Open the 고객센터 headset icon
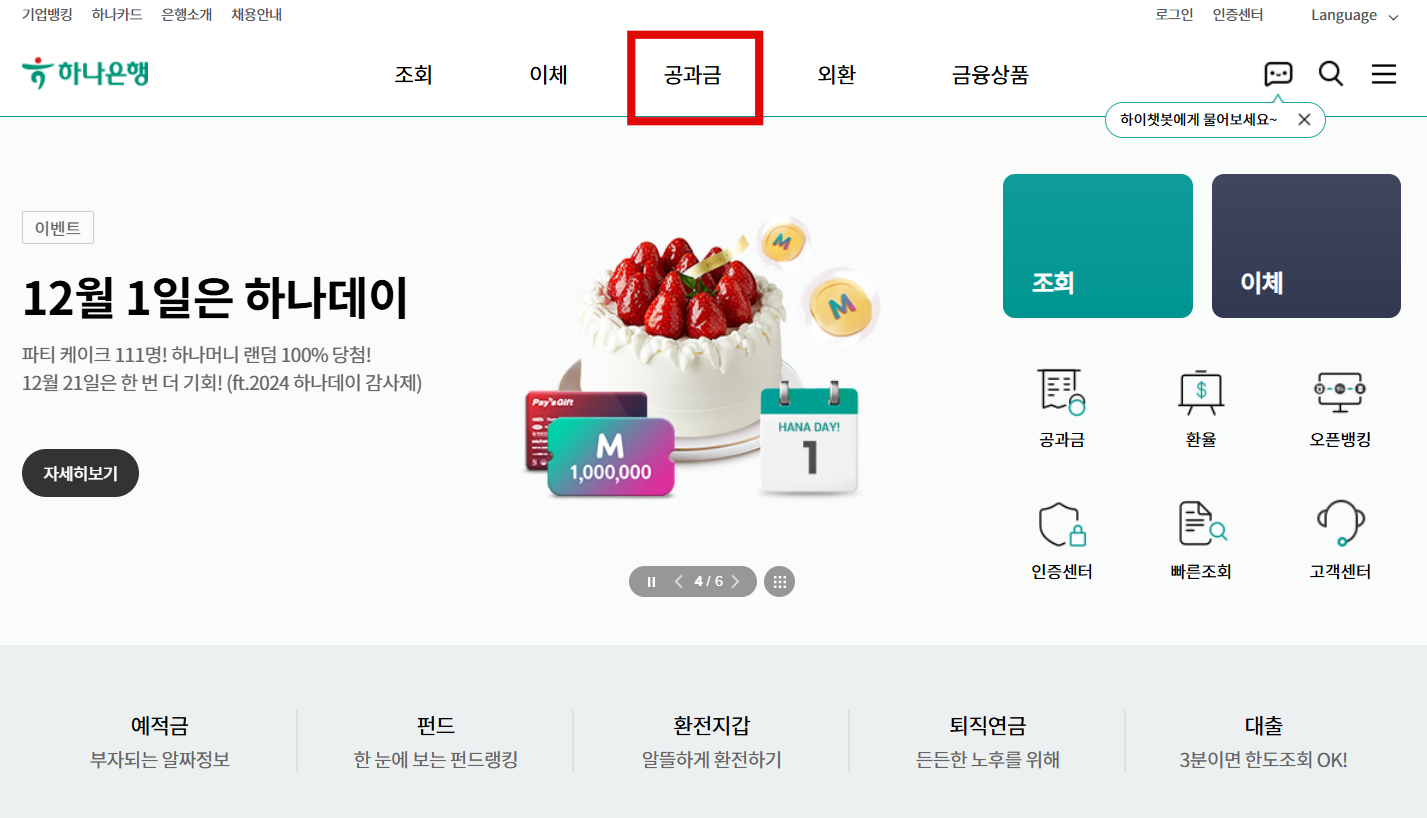 (1340, 523)
